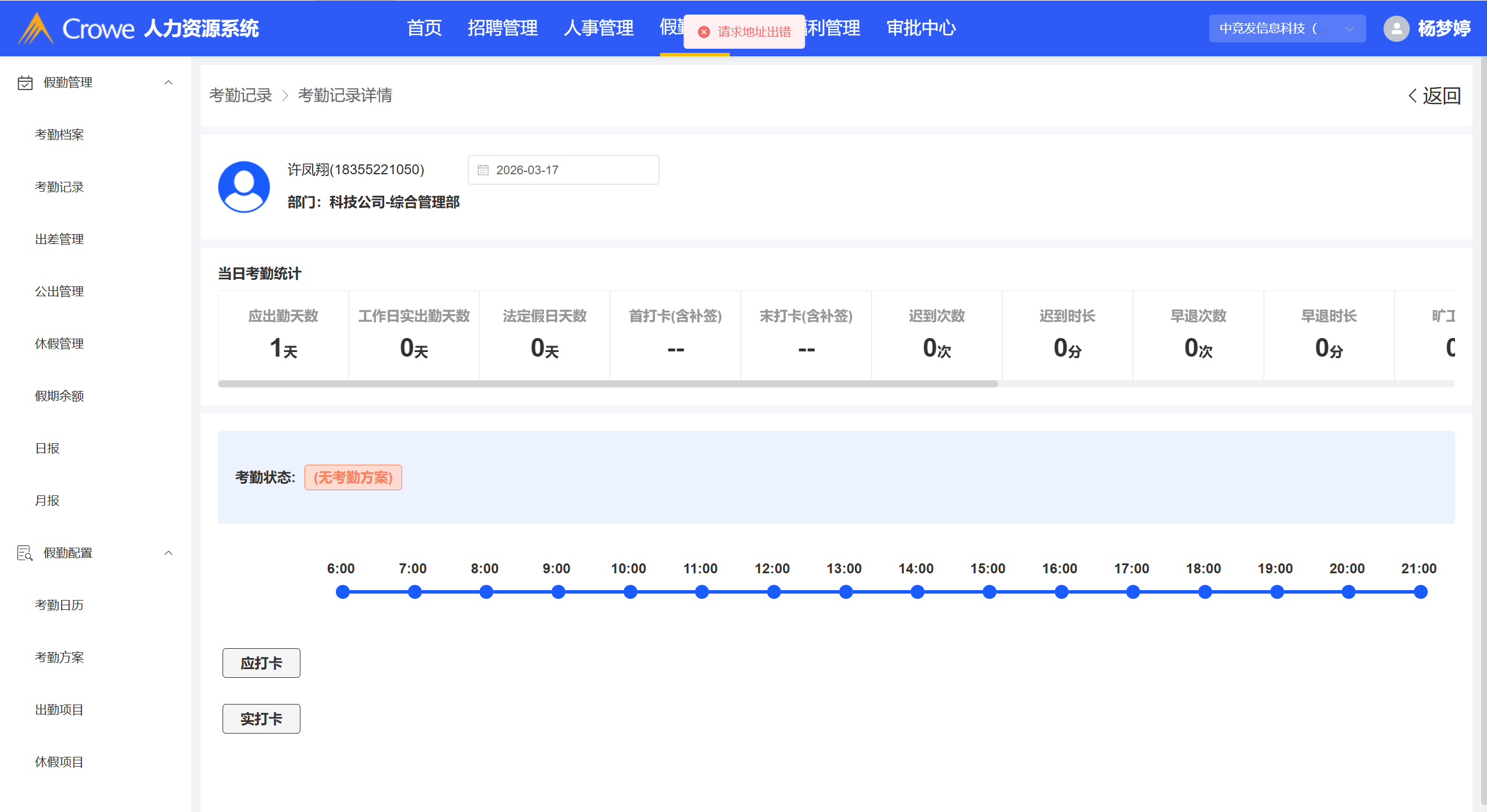The width and height of the screenshot is (1487, 812).
Task: Open the 中竞发信息科技 company dropdown
Action: (1287, 28)
